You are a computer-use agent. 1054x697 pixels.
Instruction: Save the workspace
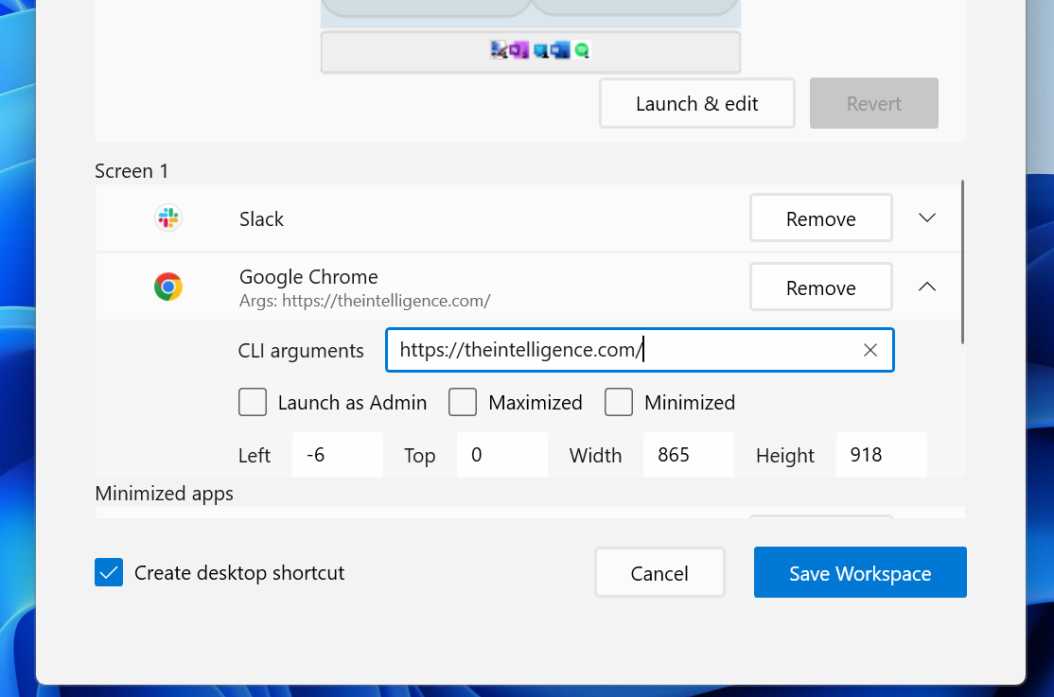coord(859,572)
